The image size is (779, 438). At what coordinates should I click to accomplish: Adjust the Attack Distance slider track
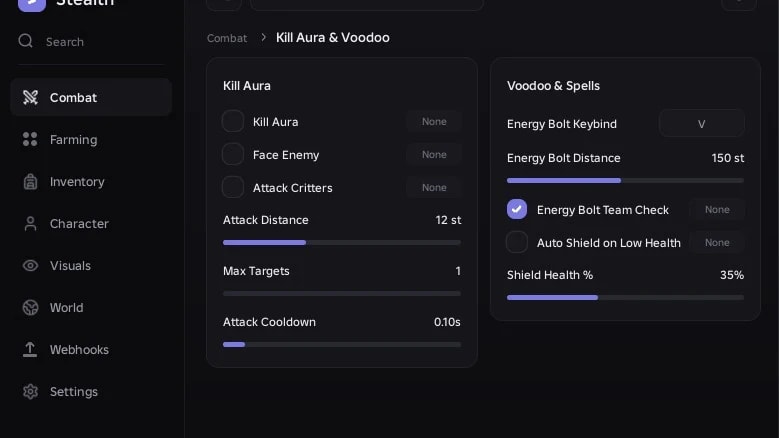(x=342, y=243)
